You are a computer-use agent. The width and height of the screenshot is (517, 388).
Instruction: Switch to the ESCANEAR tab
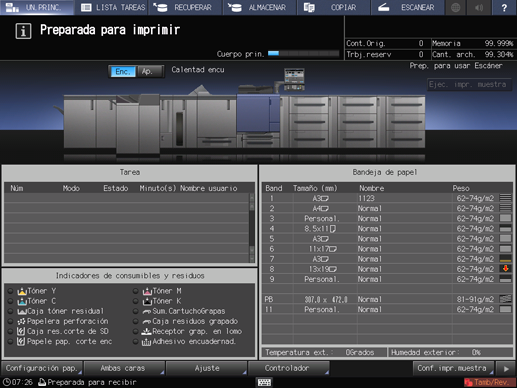tap(407, 7)
